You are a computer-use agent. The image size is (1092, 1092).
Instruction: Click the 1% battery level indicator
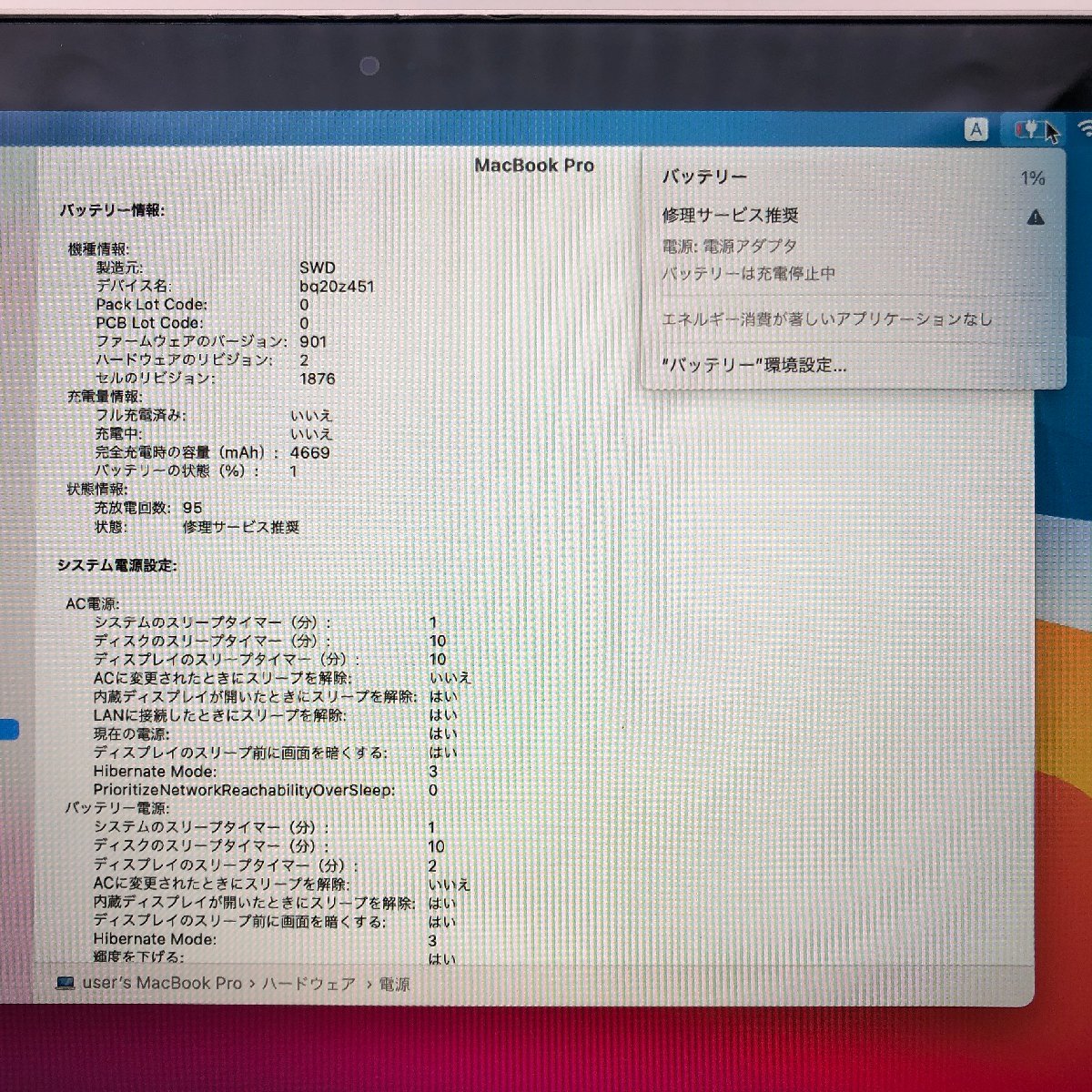click(1033, 177)
